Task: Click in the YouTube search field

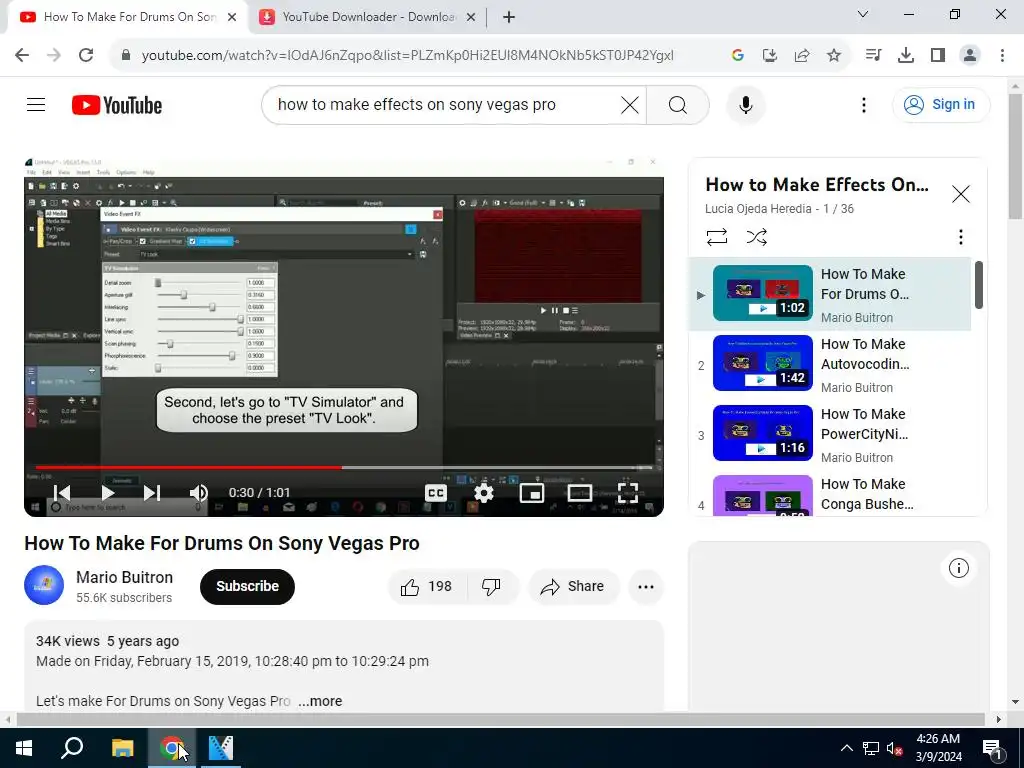Action: [x=444, y=104]
